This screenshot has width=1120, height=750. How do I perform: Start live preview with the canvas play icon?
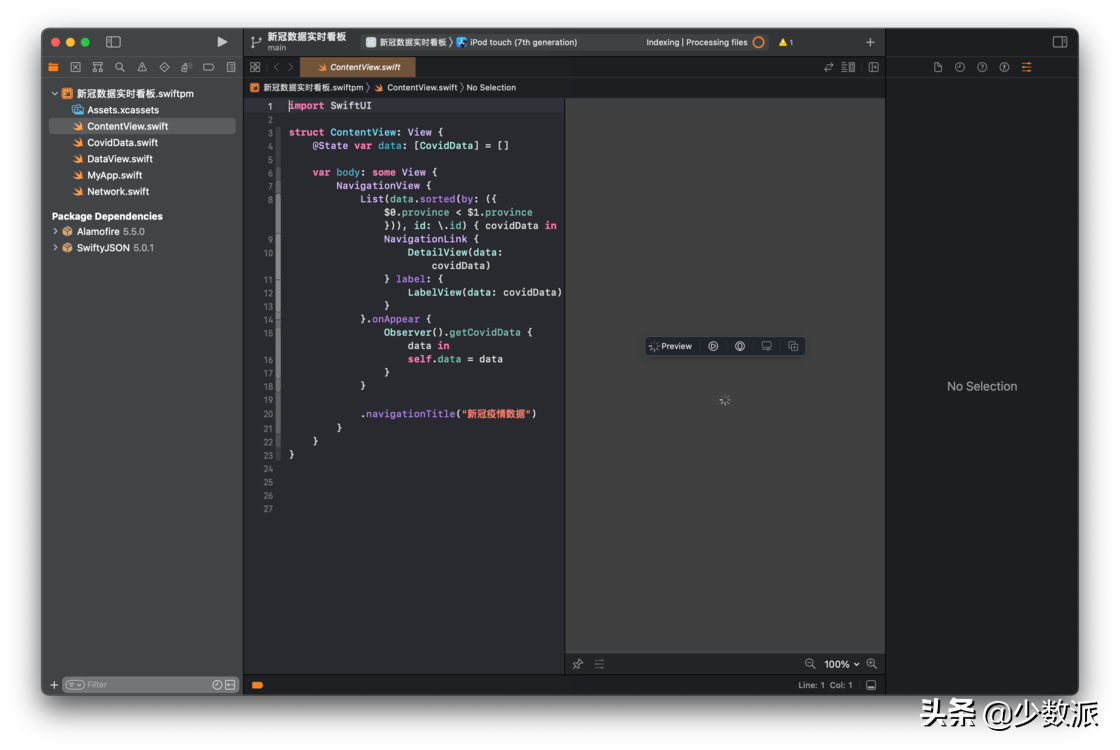713,346
